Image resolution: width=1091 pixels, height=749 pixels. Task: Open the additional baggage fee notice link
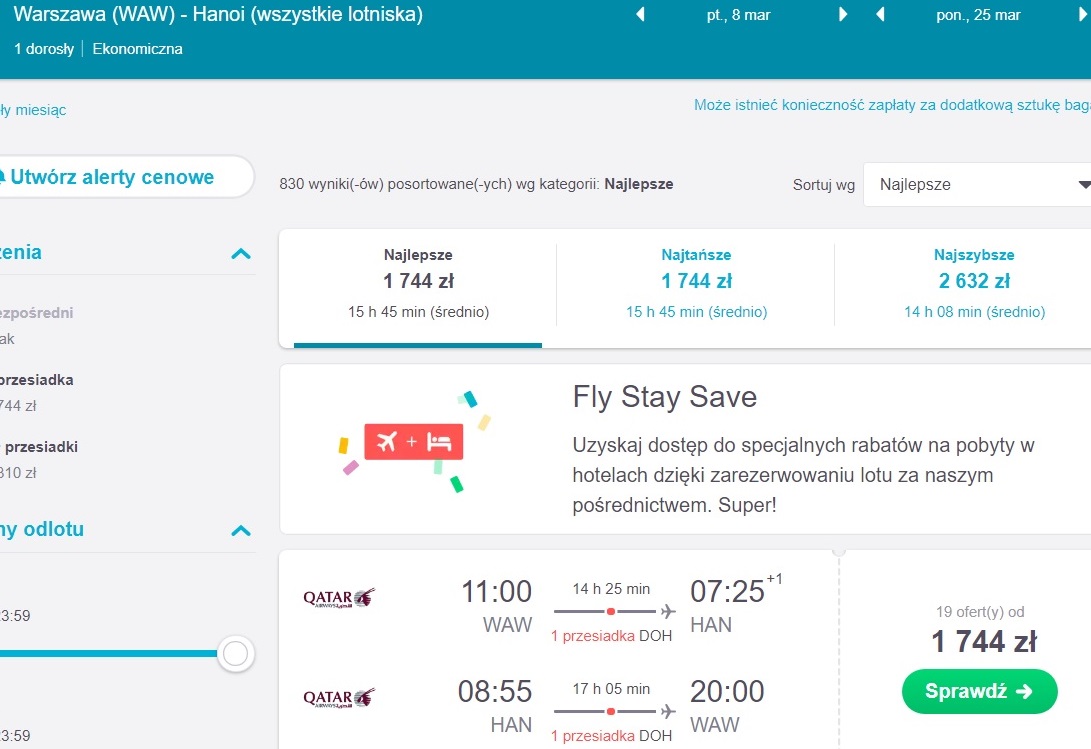coord(892,105)
